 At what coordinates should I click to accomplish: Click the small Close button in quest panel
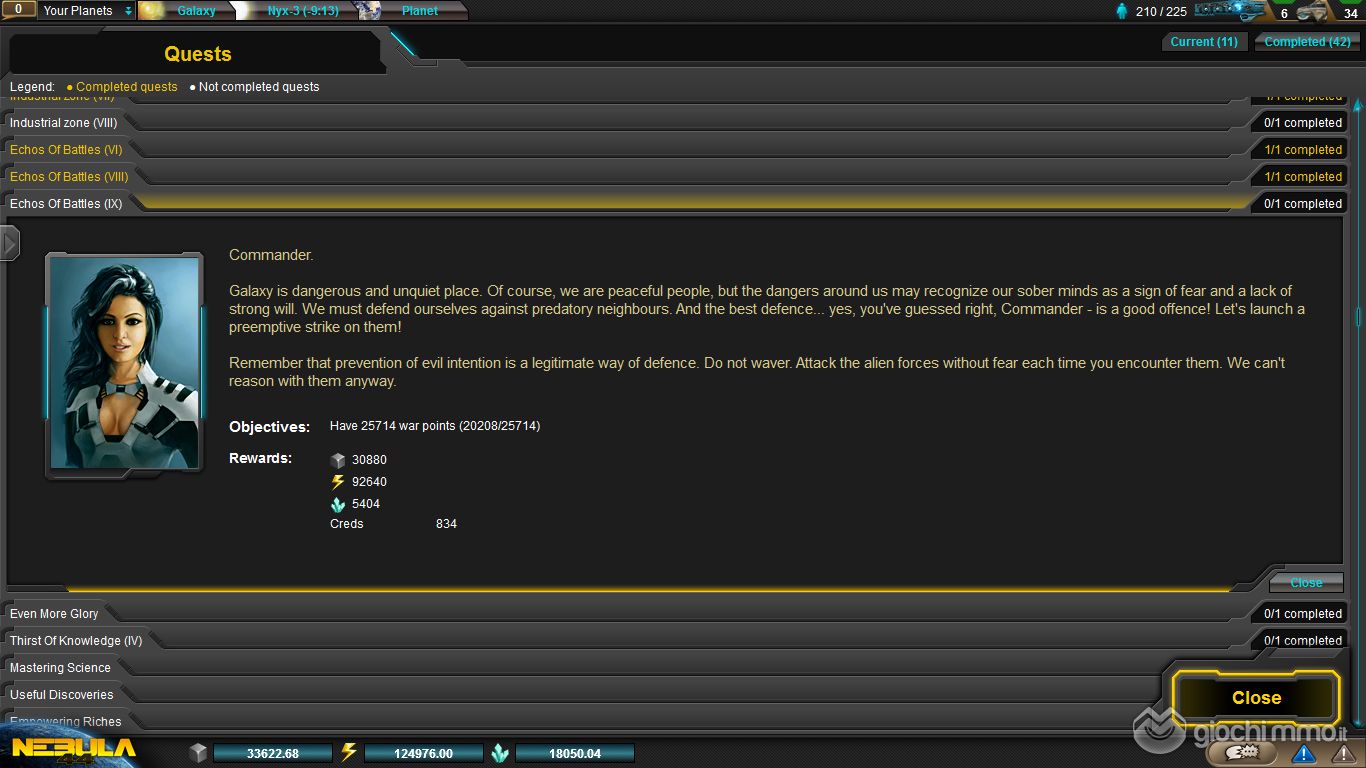click(1306, 583)
